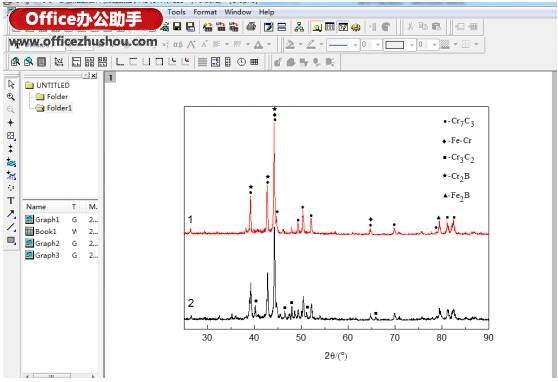The image size is (558, 382).
Task: Open the Window menu
Action: pyautogui.click(x=238, y=12)
